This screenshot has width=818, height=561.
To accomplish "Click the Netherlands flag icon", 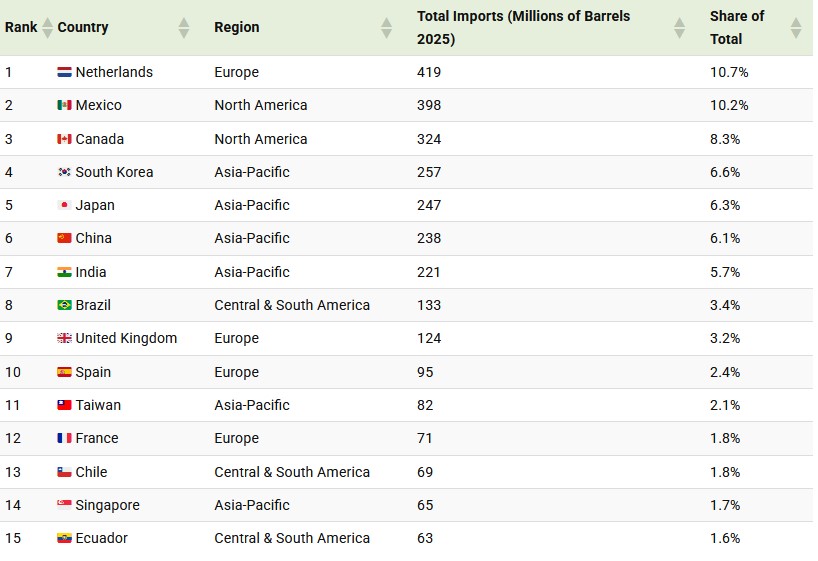I will click(x=64, y=72).
